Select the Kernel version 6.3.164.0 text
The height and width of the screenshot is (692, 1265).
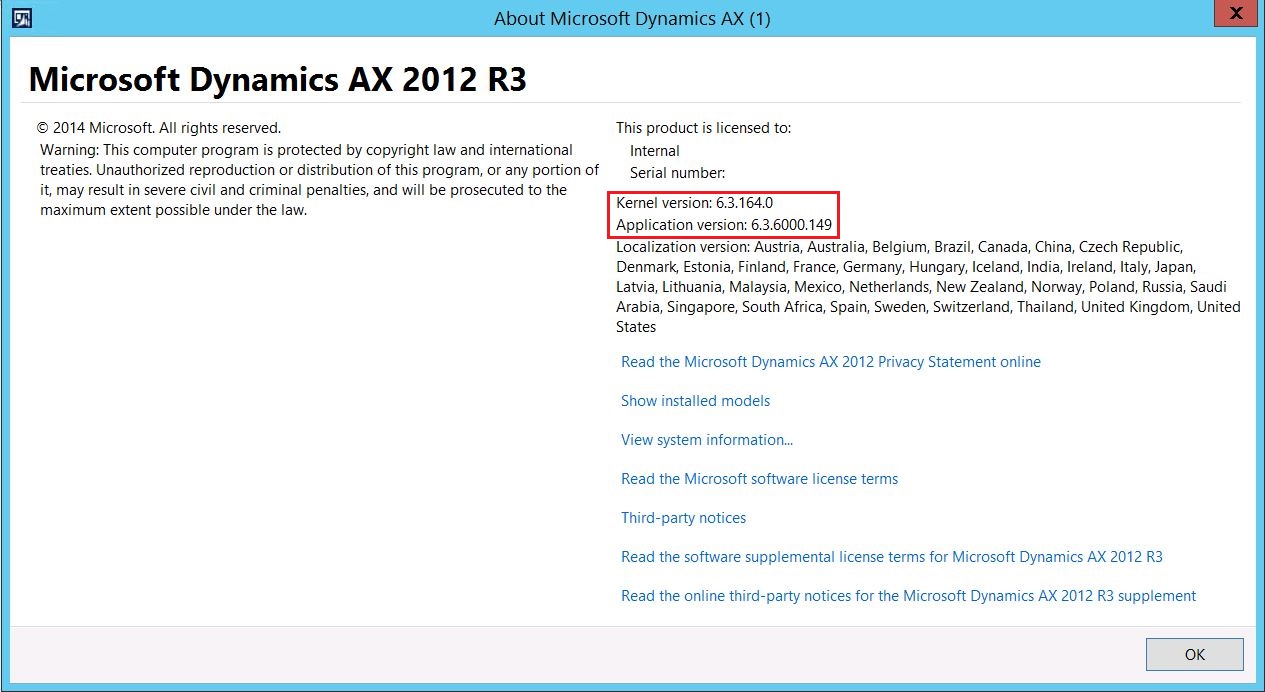point(694,203)
